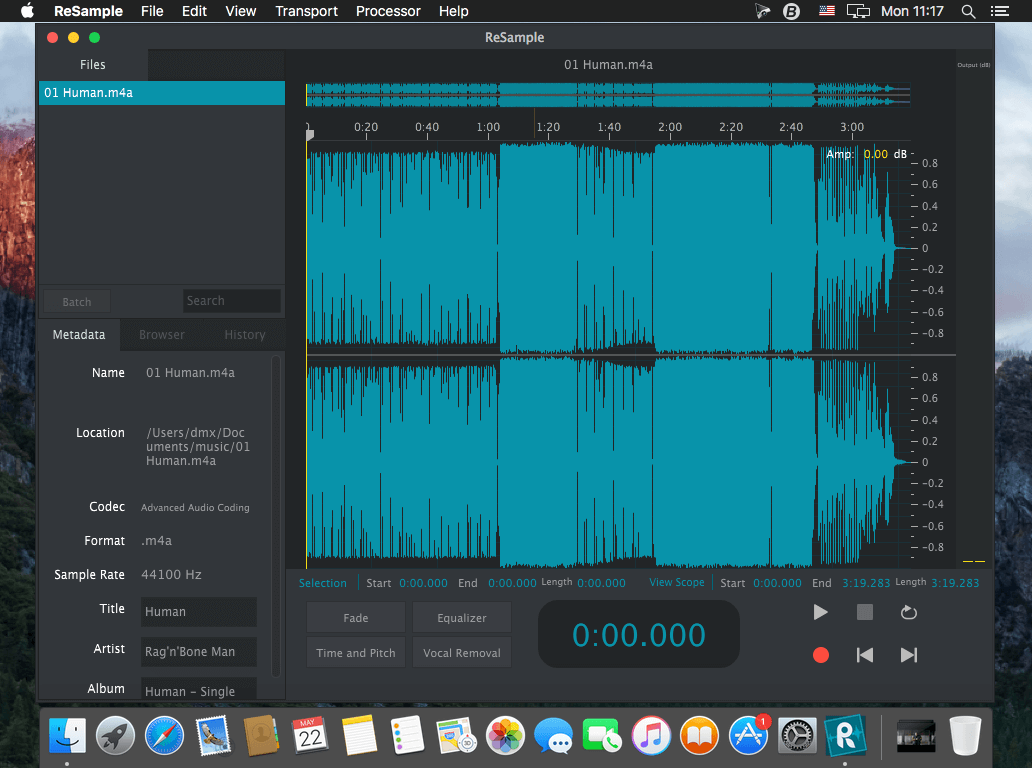Open the ReSample application menu
This screenshot has width=1032, height=768.
88,11
